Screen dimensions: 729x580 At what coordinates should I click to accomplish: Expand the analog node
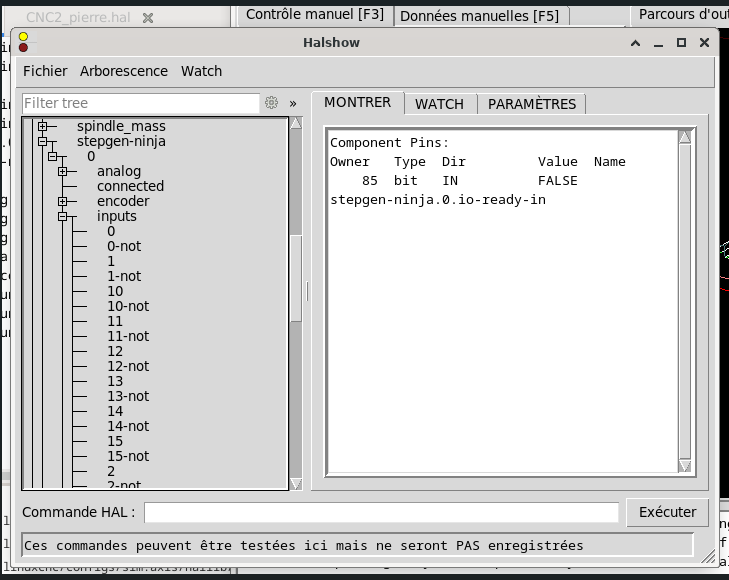pos(62,171)
